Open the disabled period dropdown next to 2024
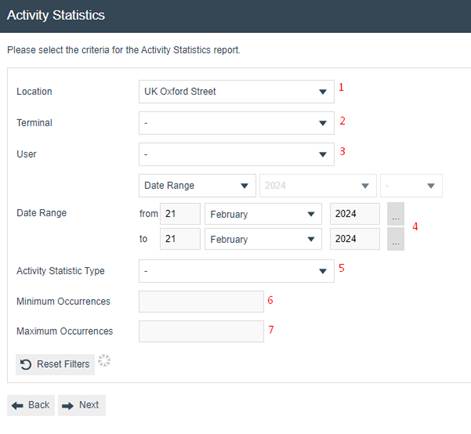 pyautogui.click(x=411, y=186)
